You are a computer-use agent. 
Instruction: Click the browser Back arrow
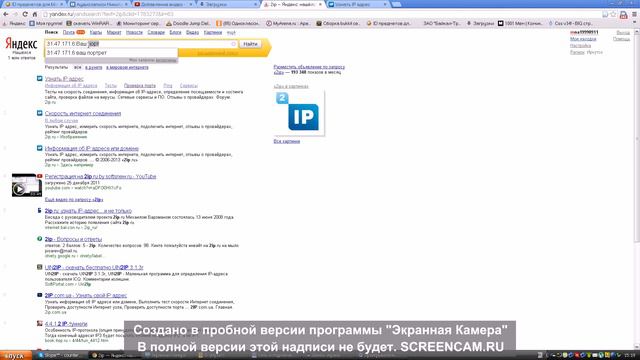pyautogui.click(x=6, y=14)
